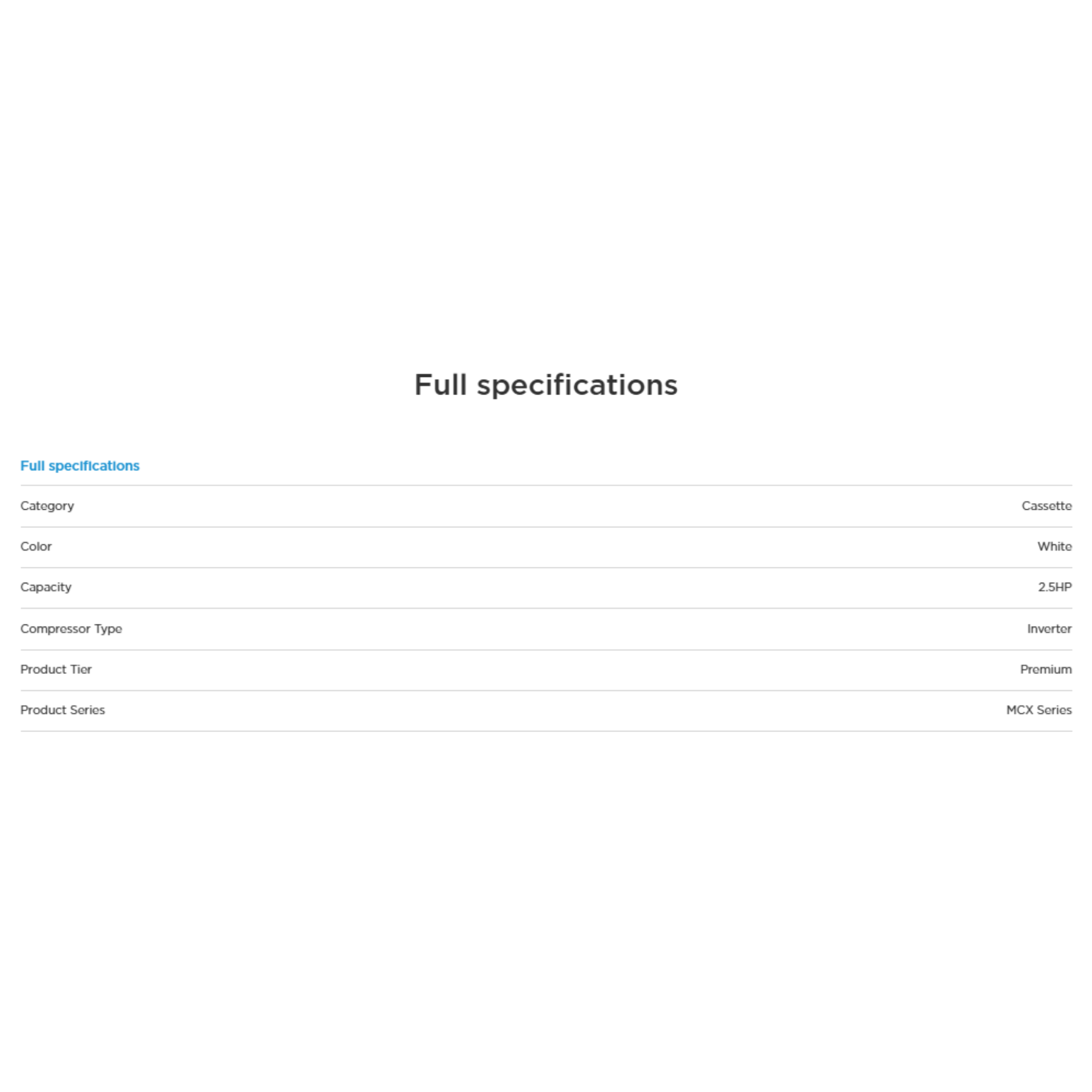The height and width of the screenshot is (1092, 1092).
Task: Click the large Full specifications page heading
Action: tap(545, 385)
